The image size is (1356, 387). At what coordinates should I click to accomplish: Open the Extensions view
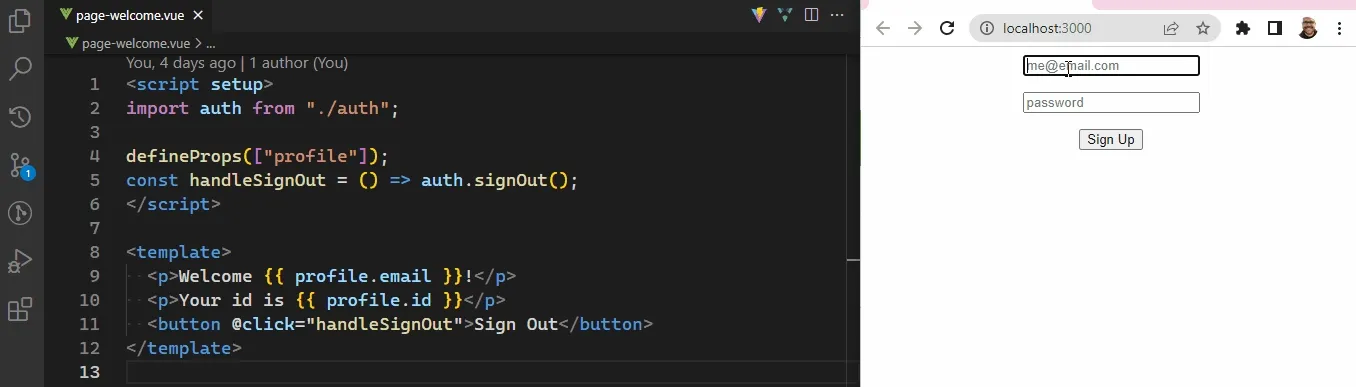[20, 309]
